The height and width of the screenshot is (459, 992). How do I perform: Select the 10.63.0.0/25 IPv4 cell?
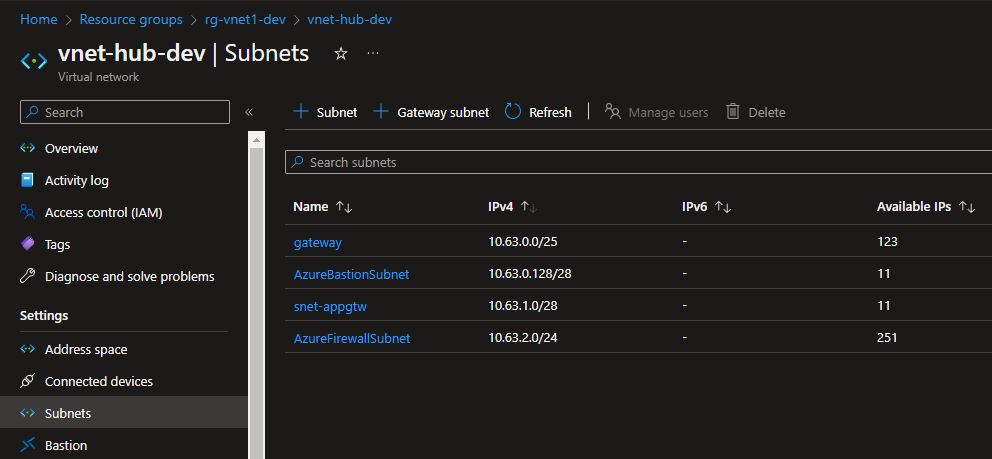click(x=523, y=242)
